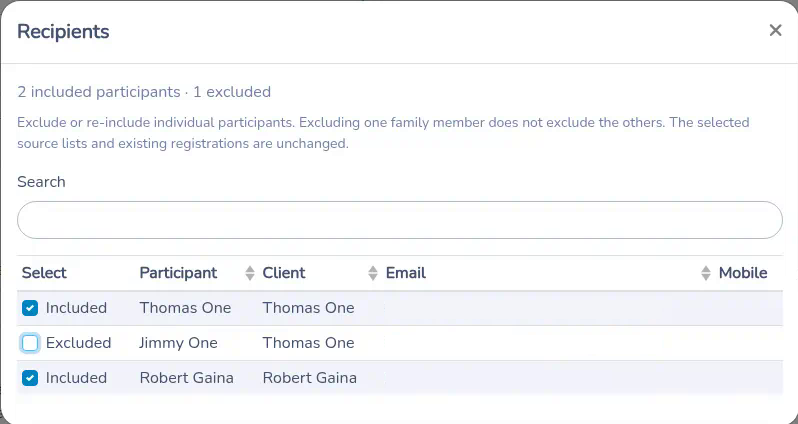This screenshot has width=798, height=424.
Task: Uncheck the Included checkbox for participant Robert Gaina
Action: coord(30,378)
